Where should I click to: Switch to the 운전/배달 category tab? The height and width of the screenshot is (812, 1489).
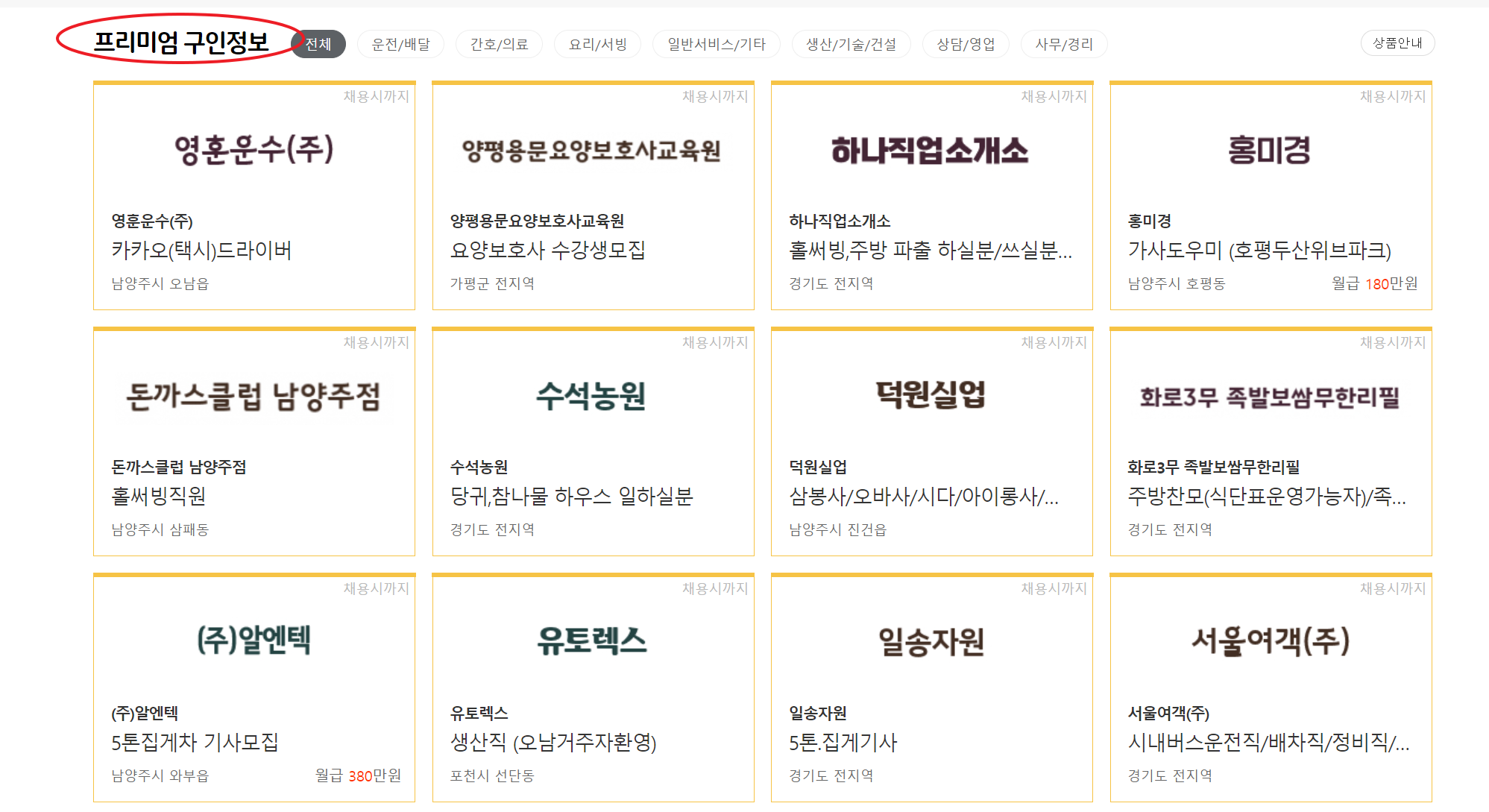point(401,44)
